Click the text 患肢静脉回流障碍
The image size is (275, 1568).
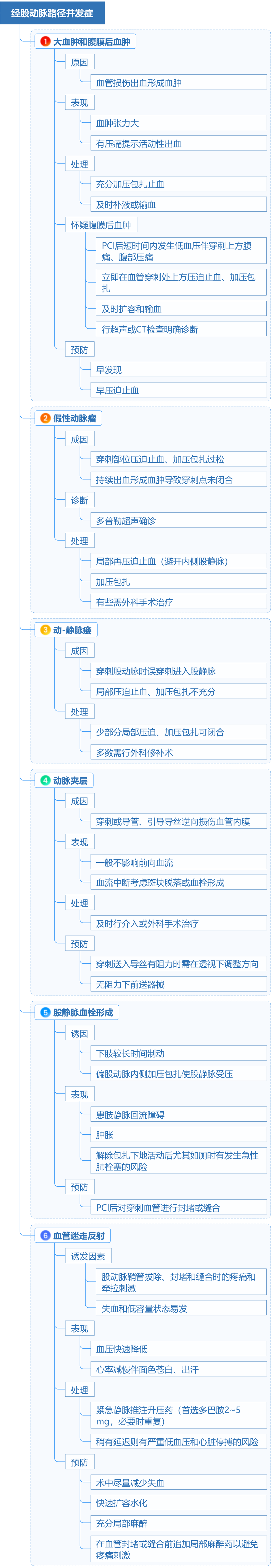[x=130, y=1115]
